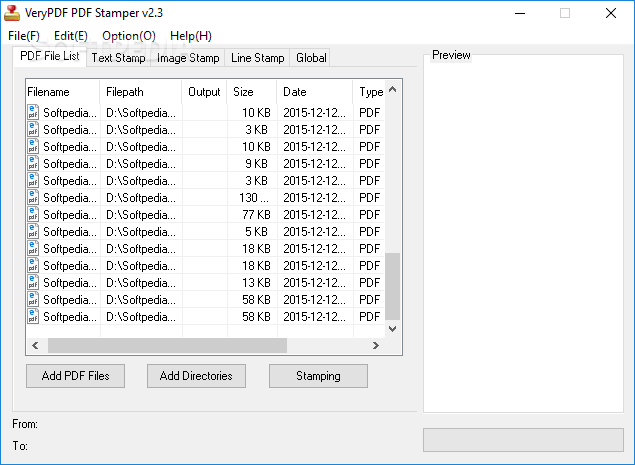Screen dimensions: 635x465
Task: Click the Softpedia... filename in the 130 row
Action: click(70, 198)
